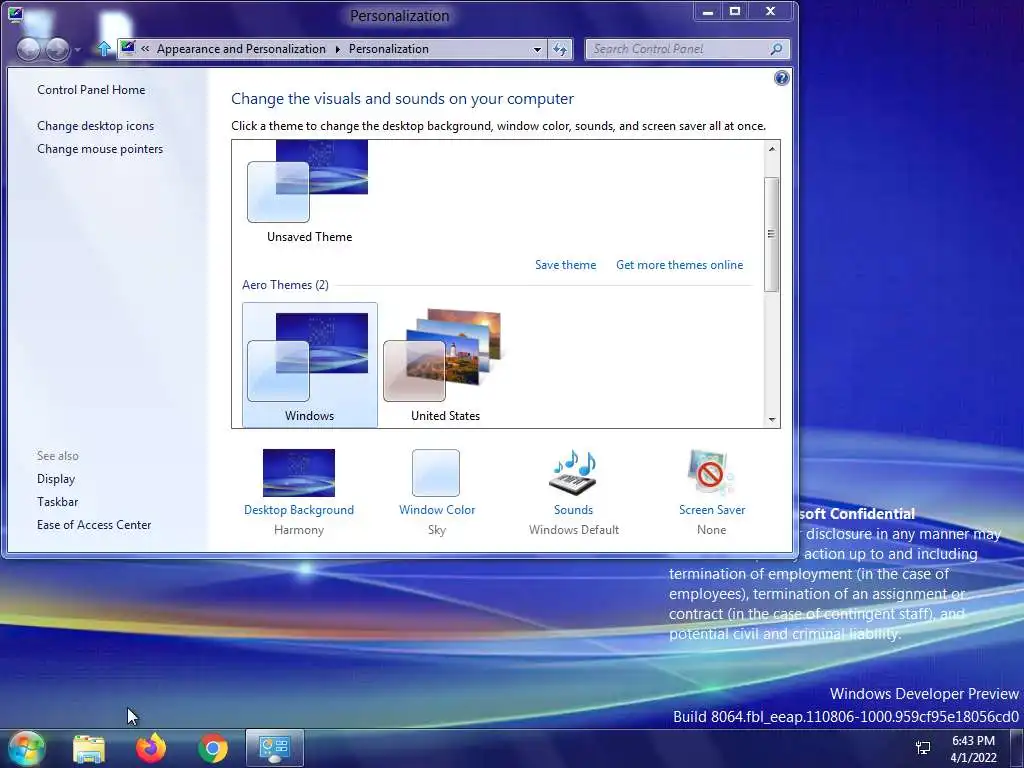Open Ease of Access Center link

point(94,524)
